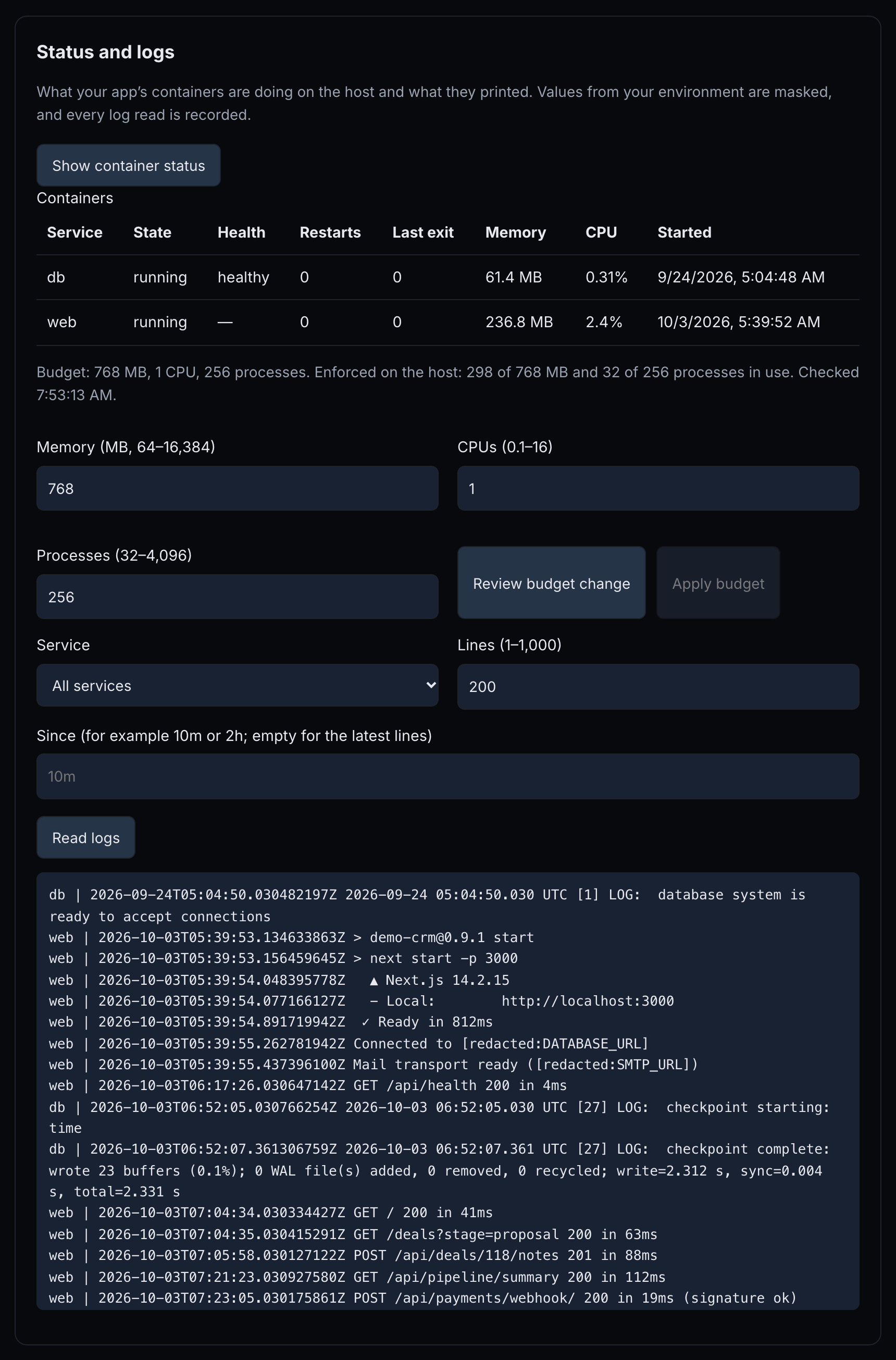This screenshot has width=896, height=1360.
Task: Click the healthy status for db
Action: point(243,278)
